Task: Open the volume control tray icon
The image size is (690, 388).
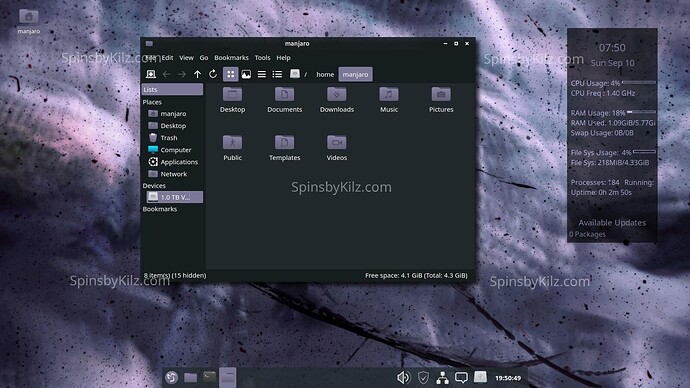Action: click(x=403, y=377)
